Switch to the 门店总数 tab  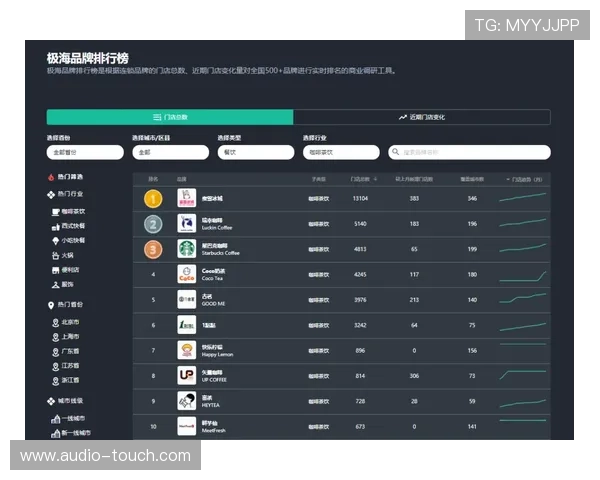pos(170,117)
